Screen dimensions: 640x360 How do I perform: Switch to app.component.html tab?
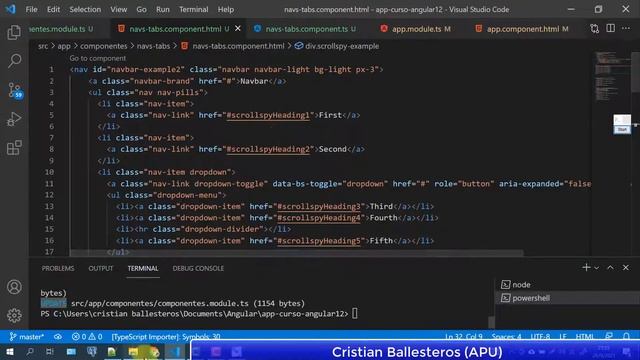coord(523,29)
